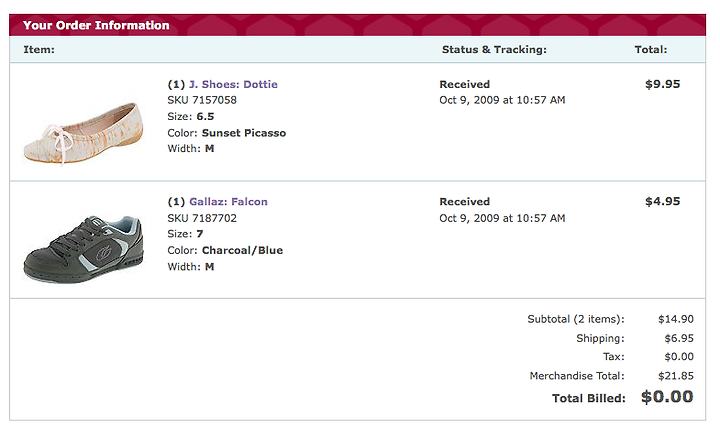Screen dimensions: 720x428
Task: Select the Sunset Picasso color label
Action: click(x=244, y=133)
